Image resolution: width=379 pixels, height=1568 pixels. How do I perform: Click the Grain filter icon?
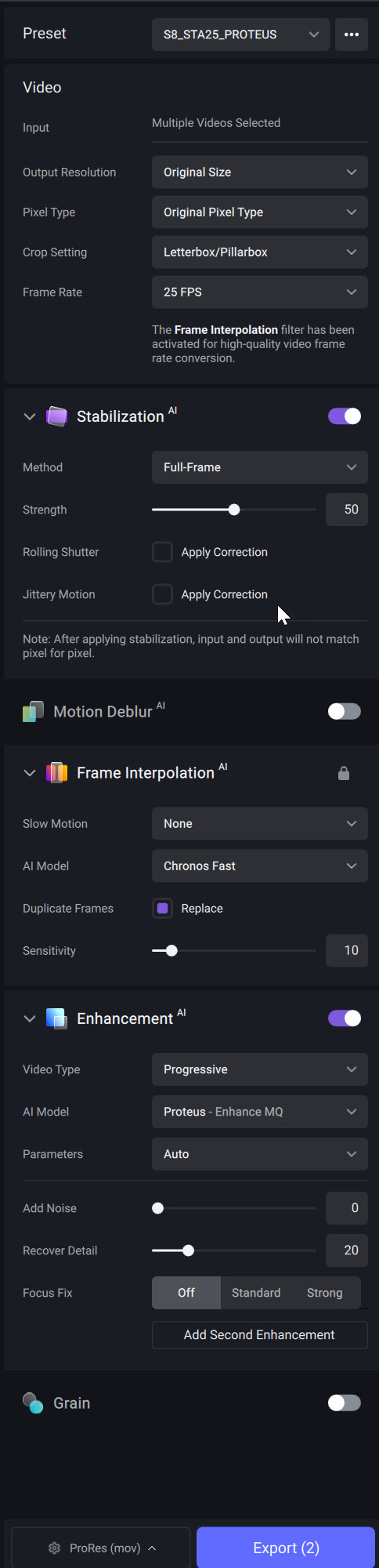click(33, 1403)
